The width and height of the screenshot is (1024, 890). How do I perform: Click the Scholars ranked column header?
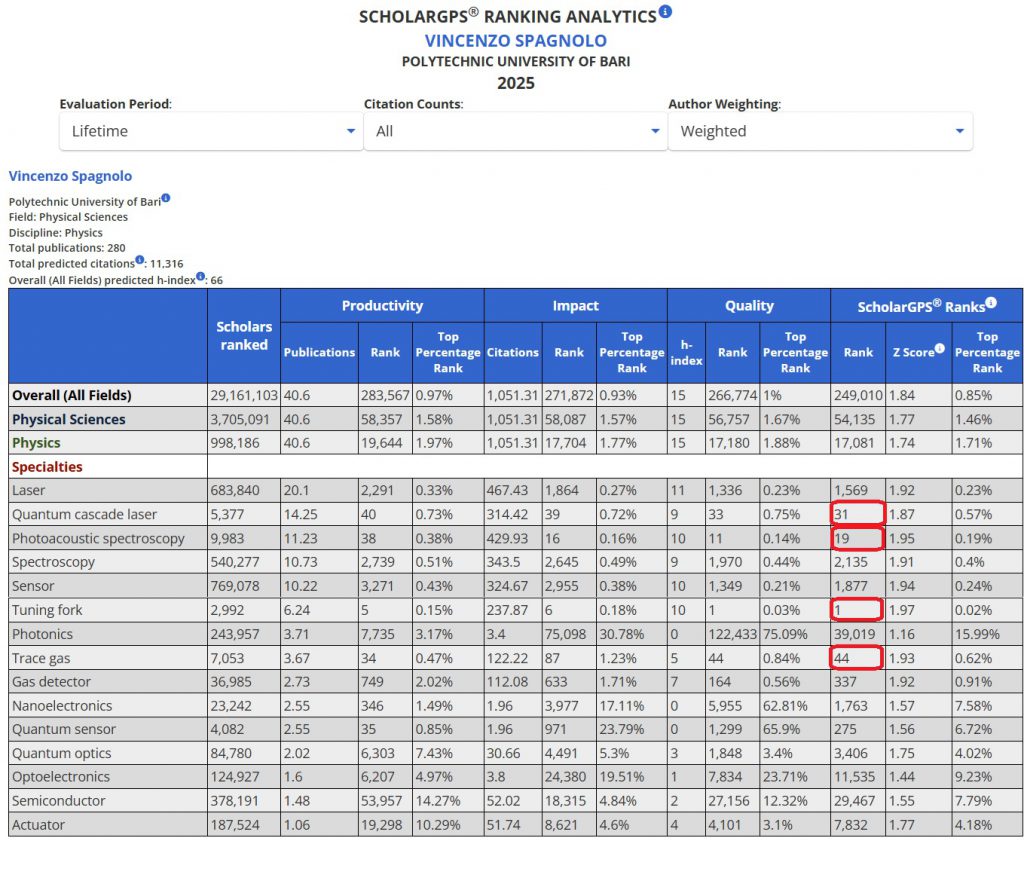(244, 336)
